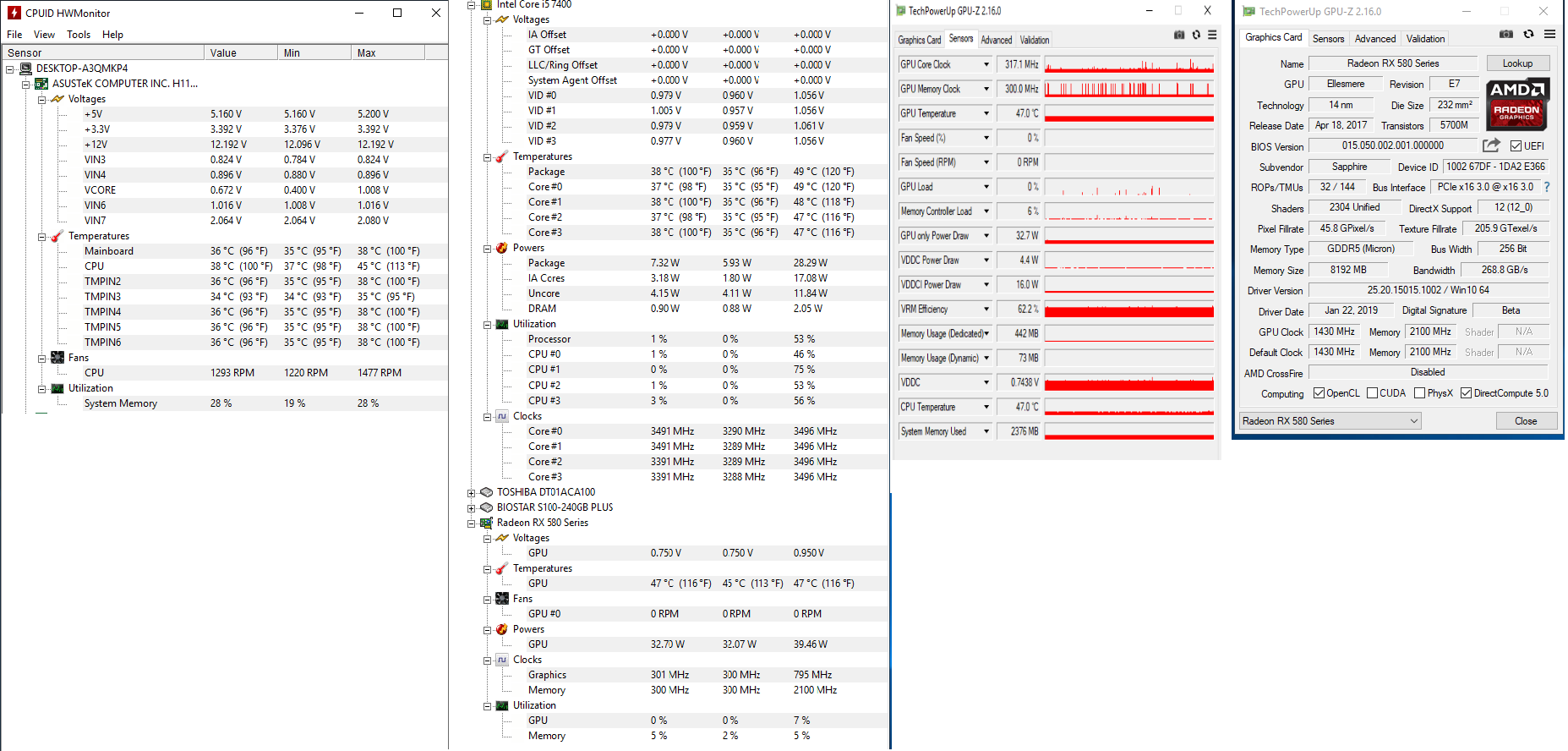
Task: Open the Help menu in HWMonitor
Action: coord(112,35)
